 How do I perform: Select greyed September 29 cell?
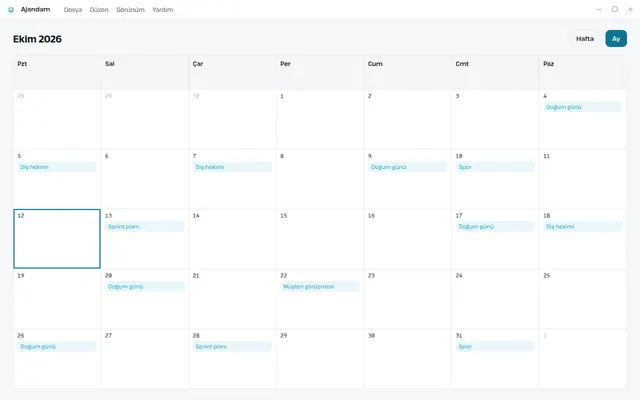(x=144, y=119)
